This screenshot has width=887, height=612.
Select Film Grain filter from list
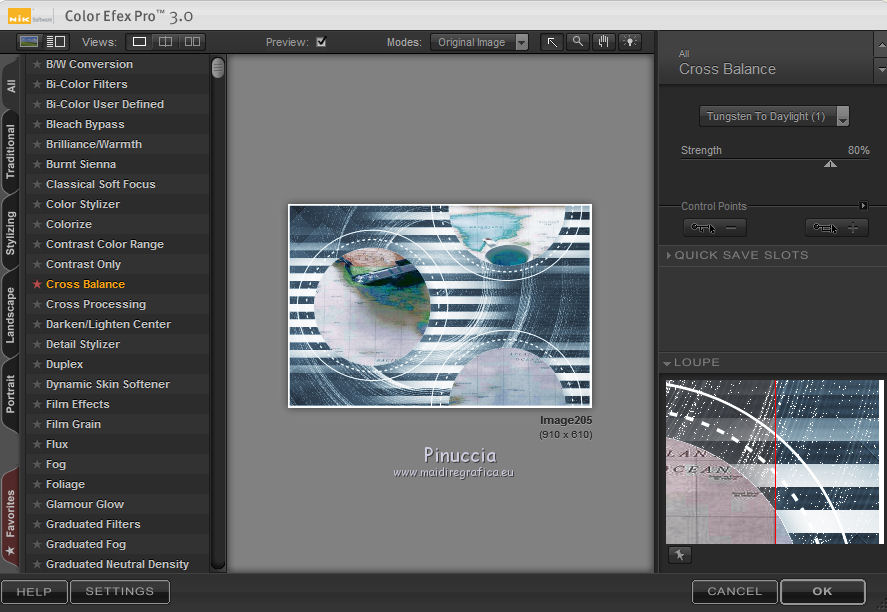(x=73, y=424)
